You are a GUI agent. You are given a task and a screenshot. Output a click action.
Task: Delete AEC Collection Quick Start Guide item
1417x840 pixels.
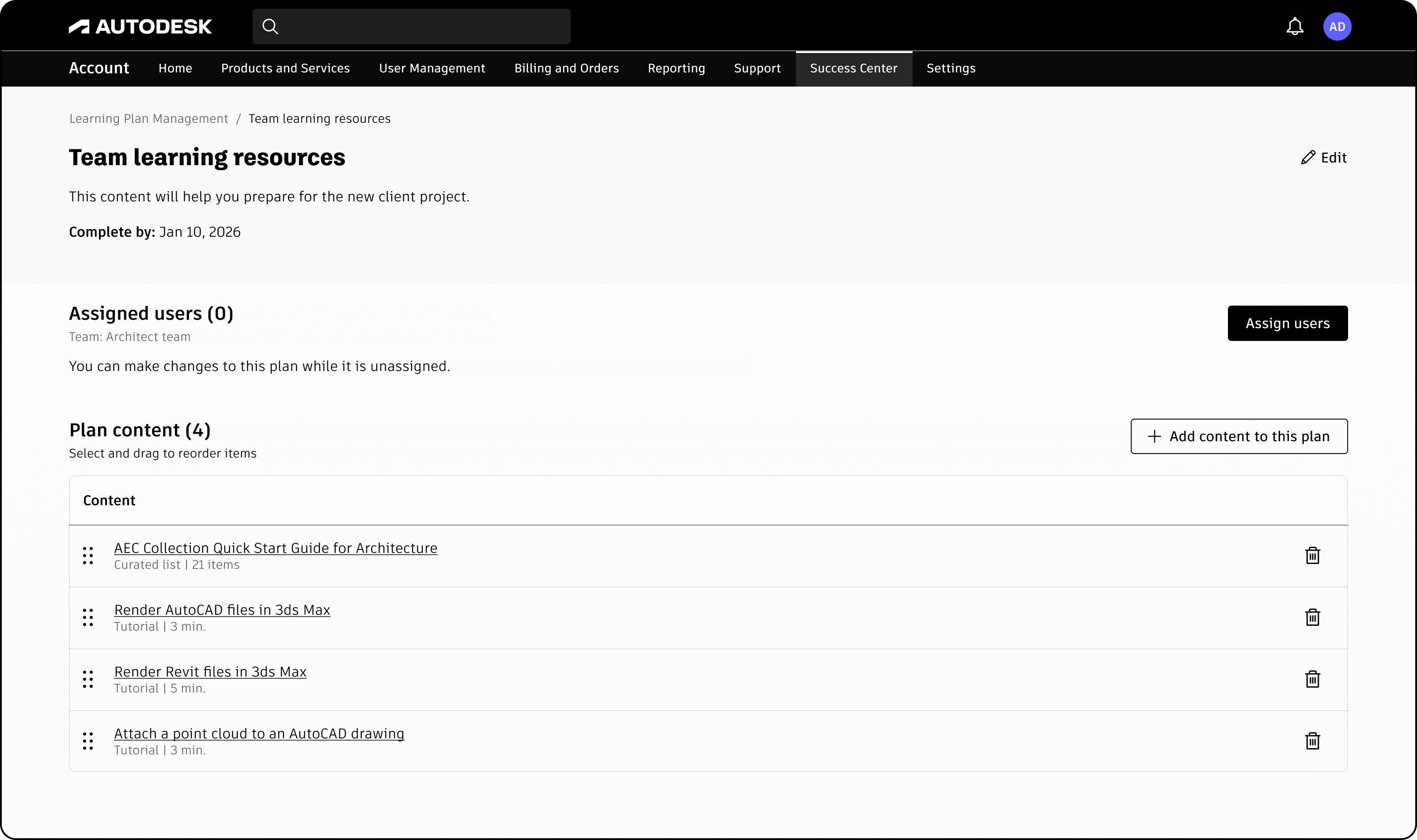click(x=1312, y=555)
